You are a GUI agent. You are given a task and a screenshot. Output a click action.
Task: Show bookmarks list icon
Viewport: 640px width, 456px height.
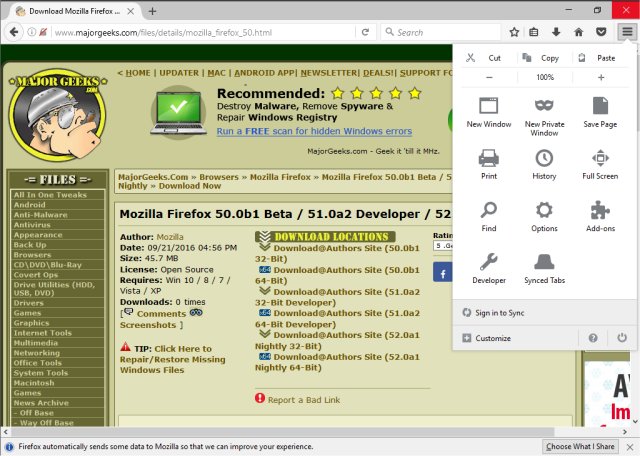coord(533,32)
